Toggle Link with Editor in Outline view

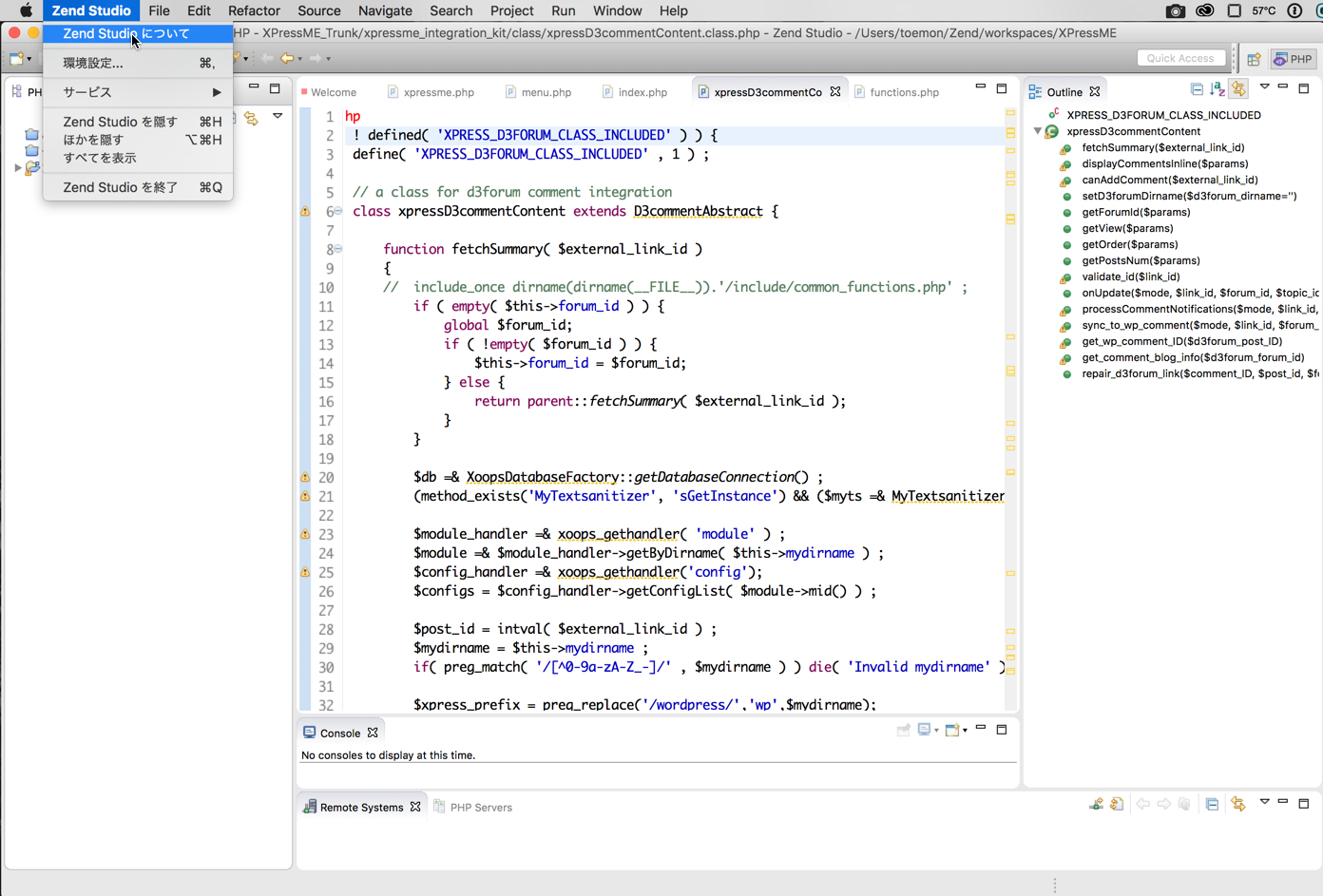click(1238, 89)
